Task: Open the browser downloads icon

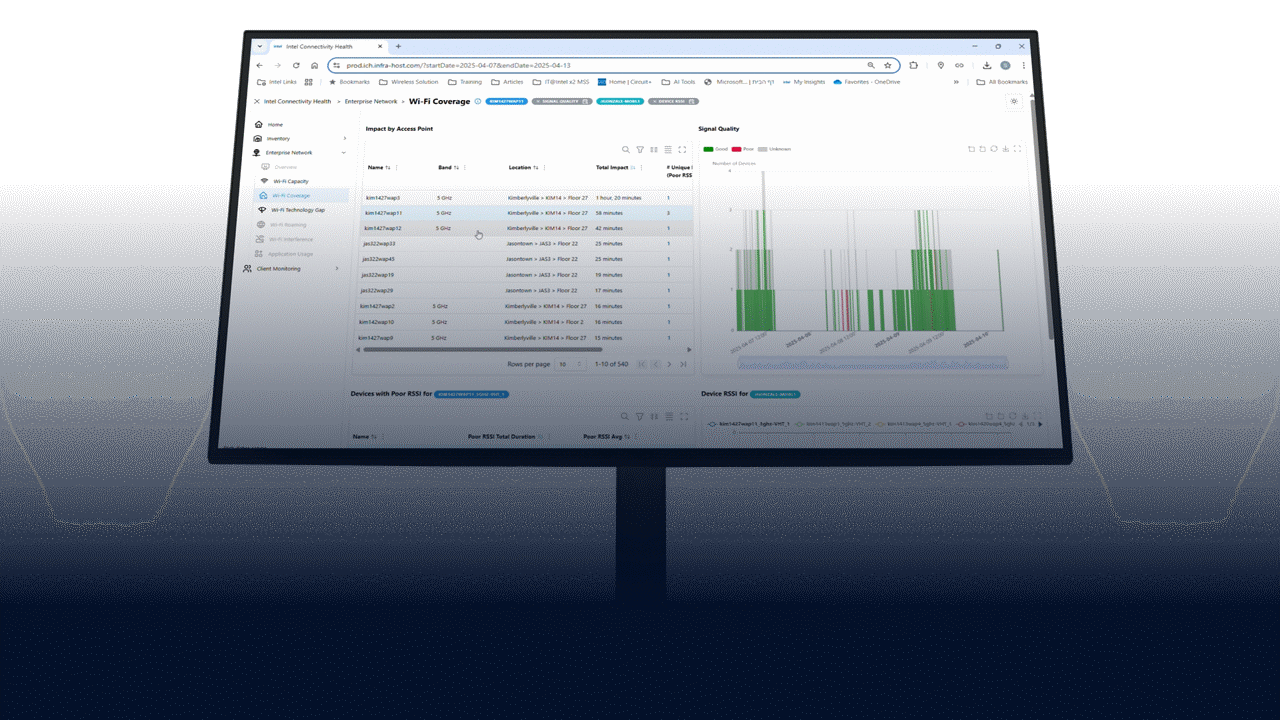Action: click(x=987, y=65)
